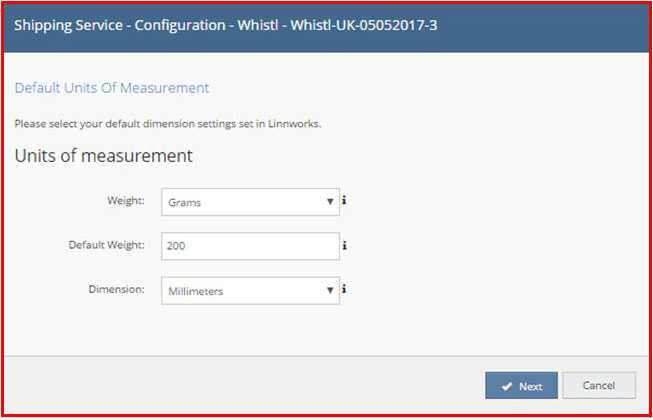Click the Cancel button
653x420 pixels.
599,385
